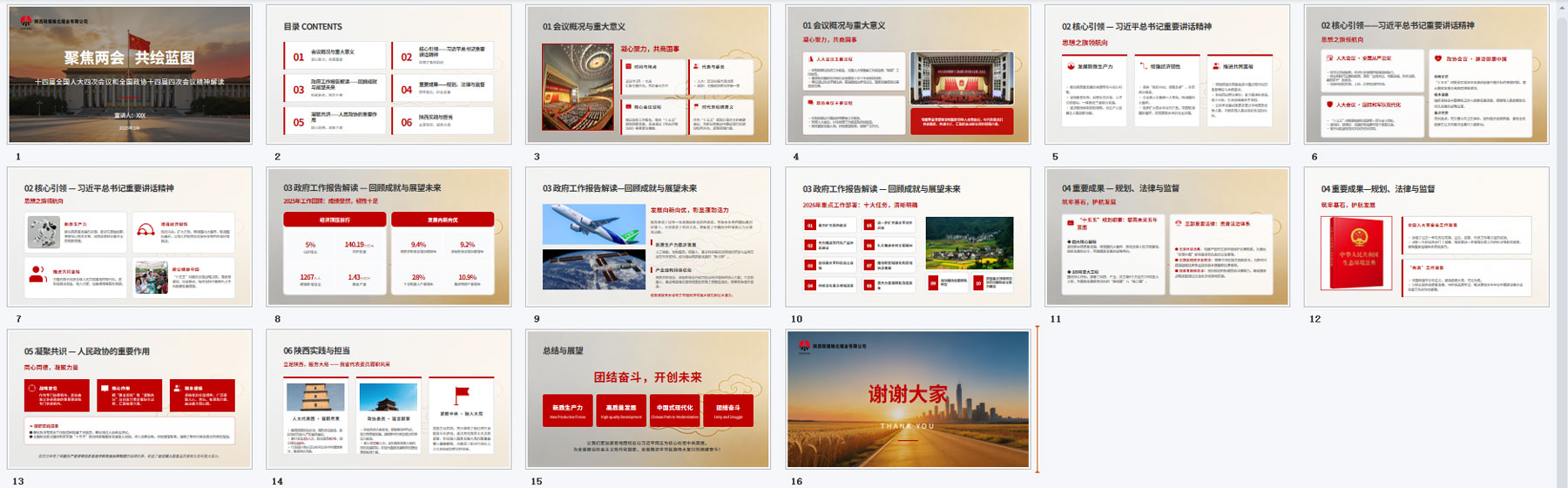Viewport: 1568px width, 488px height.
Task: Open slide 9 with the airplane photo
Action: point(648,237)
